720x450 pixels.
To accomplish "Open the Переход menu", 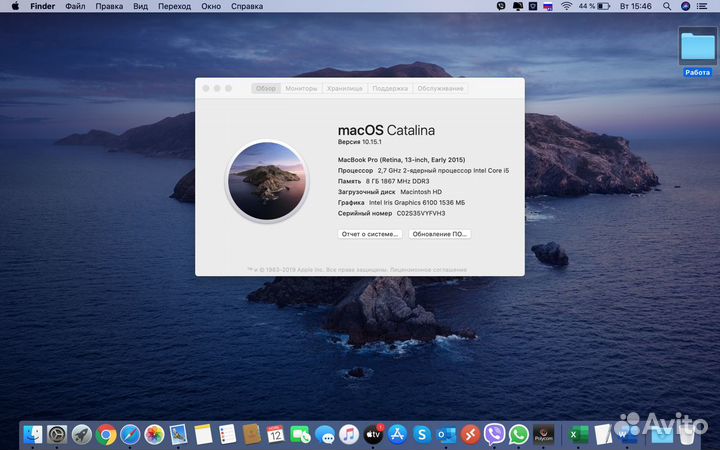I will (x=174, y=6).
